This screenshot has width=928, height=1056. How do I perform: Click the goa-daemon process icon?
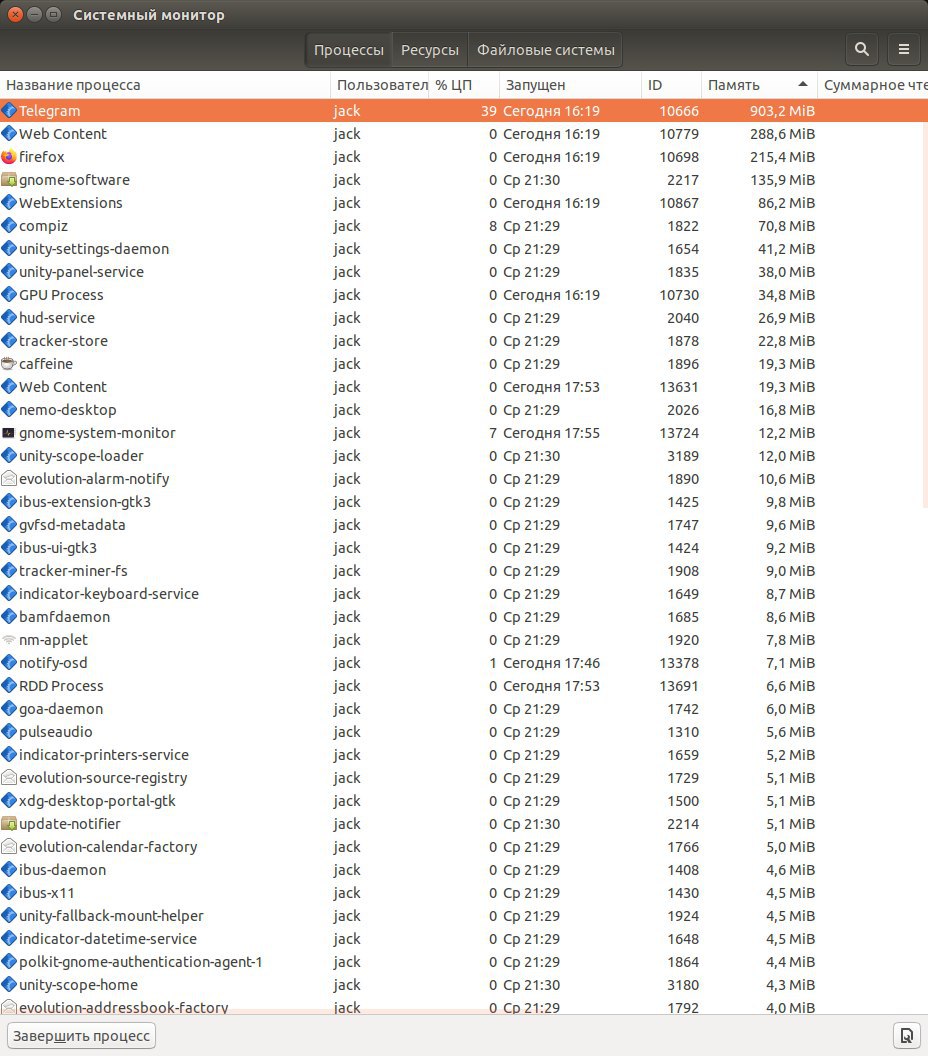pyautogui.click(x=9, y=708)
